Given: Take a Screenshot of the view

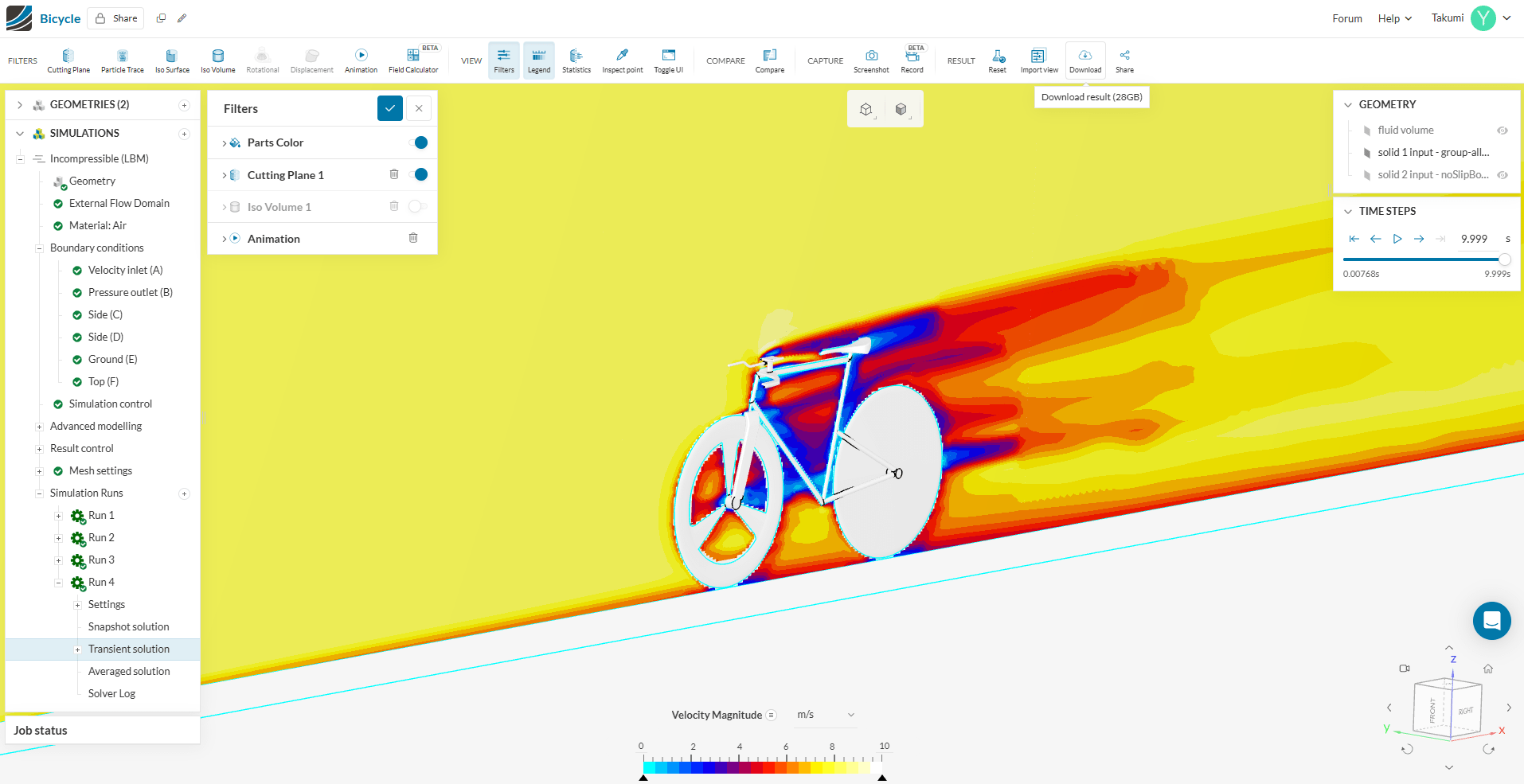Looking at the screenshot, I should coord(871,60).
